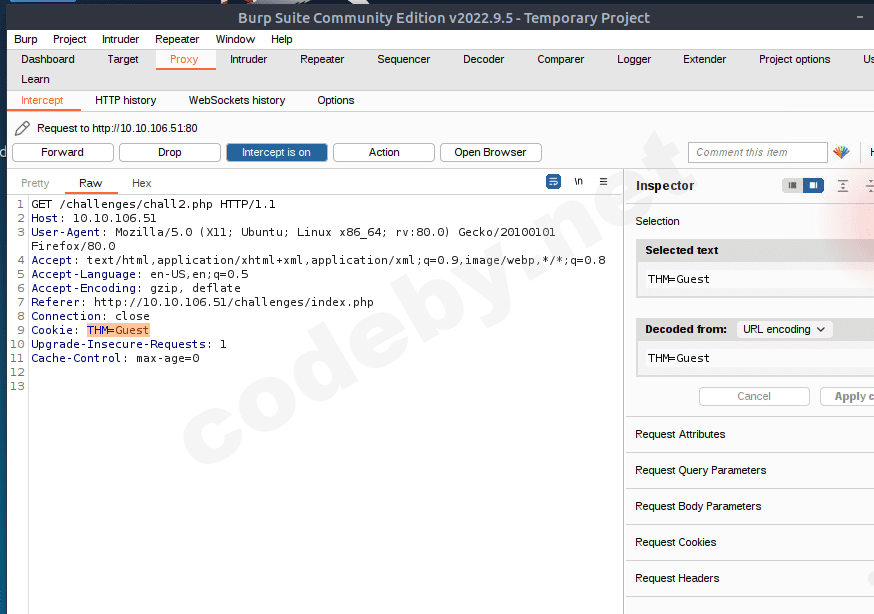Click the GET /challenges/chall2.php request line
This screenshot has height=614, width=874.
(x=153, y=204)
